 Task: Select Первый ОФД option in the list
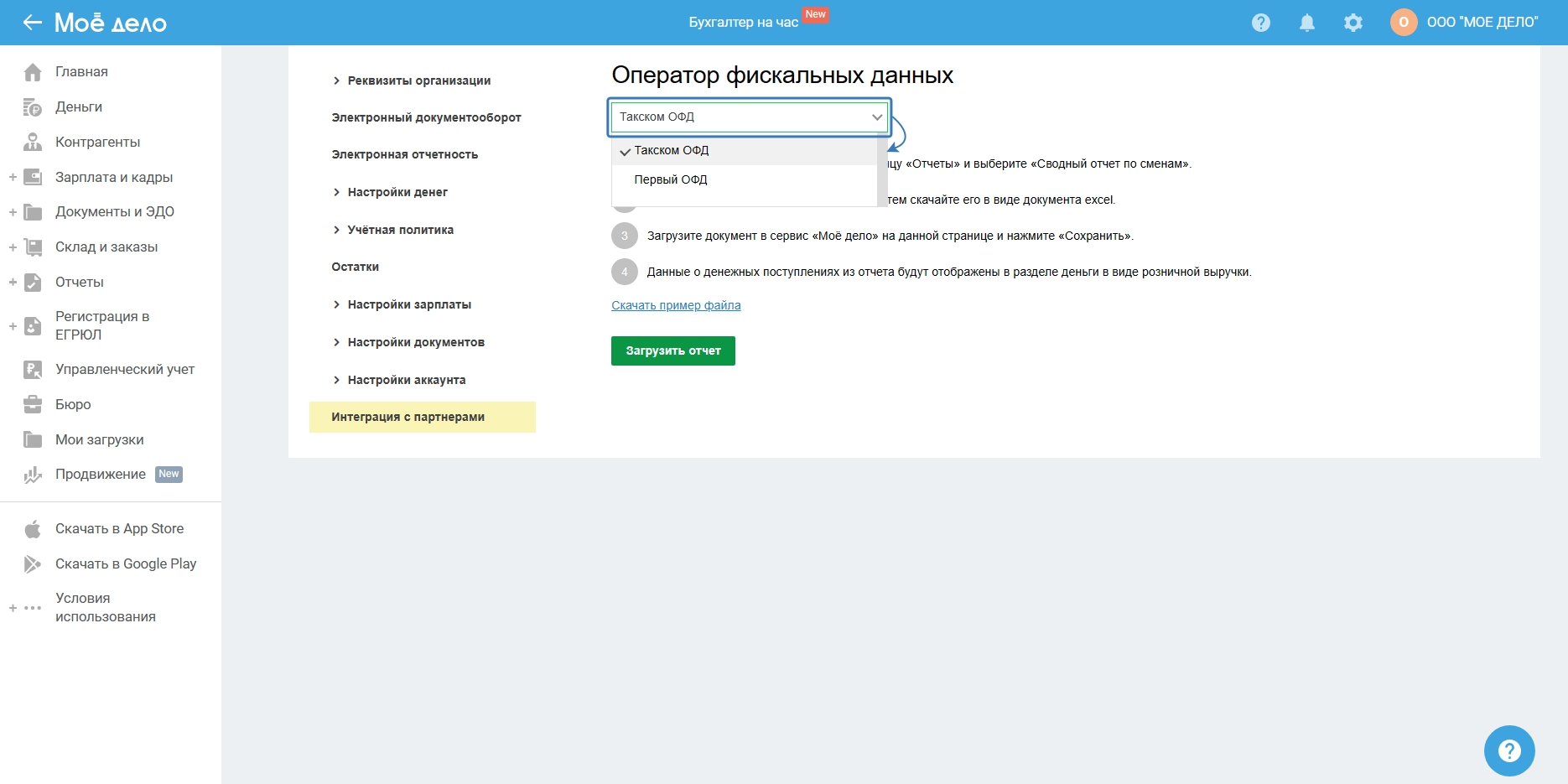pos(745,179)
